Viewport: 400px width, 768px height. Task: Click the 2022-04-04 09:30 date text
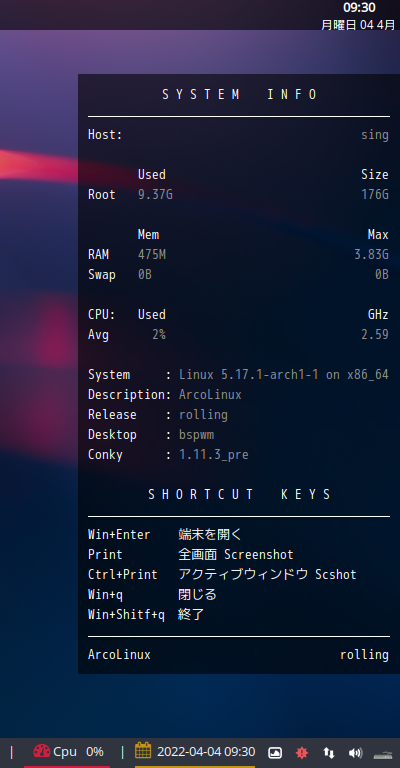[206, 752]
